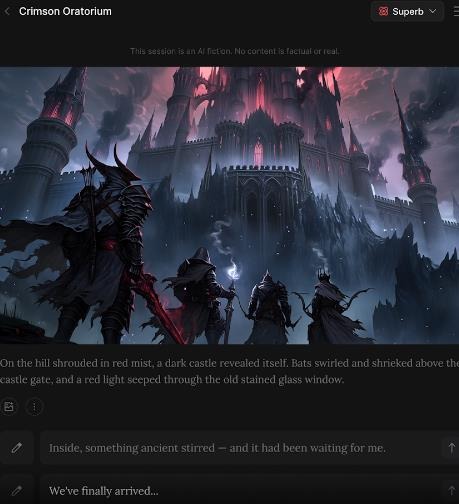This screenshot has width=459, height=504.
Task: Open the dark castle scene illustration
Action: [229, 205]
